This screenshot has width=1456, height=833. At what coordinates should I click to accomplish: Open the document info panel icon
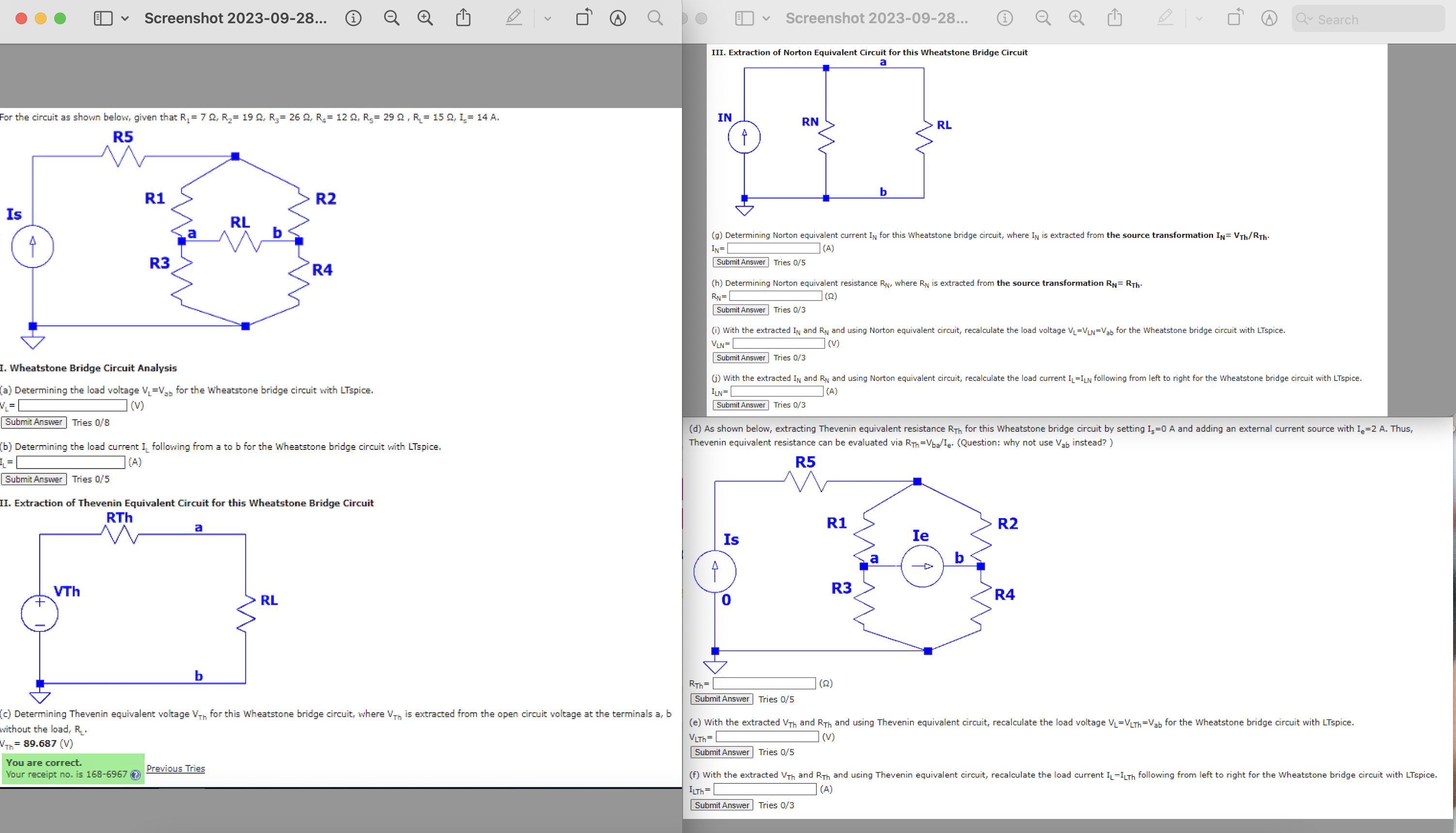[x=354, y=18]
